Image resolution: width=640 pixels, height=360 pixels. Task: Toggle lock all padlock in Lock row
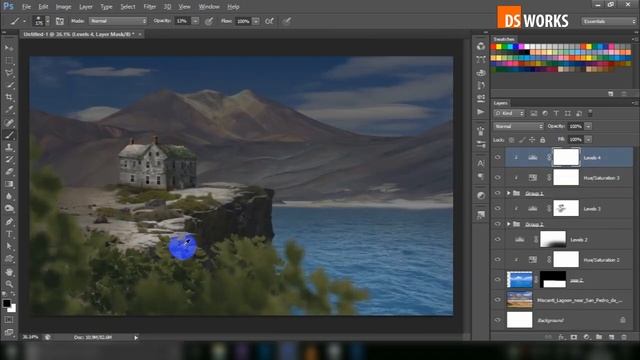[542, 140]
